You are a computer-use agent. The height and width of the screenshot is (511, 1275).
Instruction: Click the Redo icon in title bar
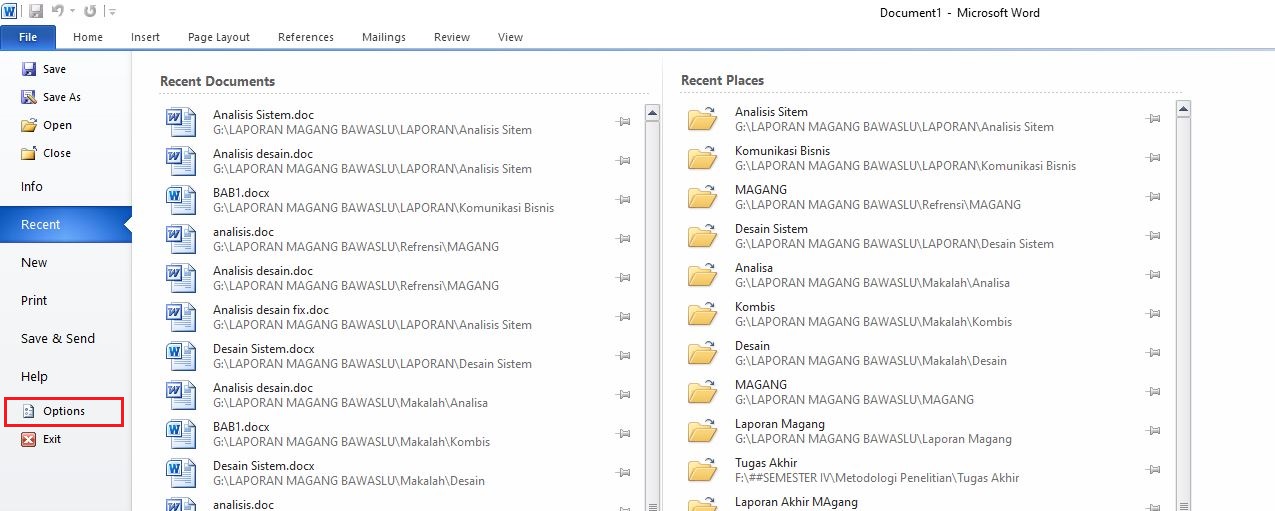coord(90,11)
